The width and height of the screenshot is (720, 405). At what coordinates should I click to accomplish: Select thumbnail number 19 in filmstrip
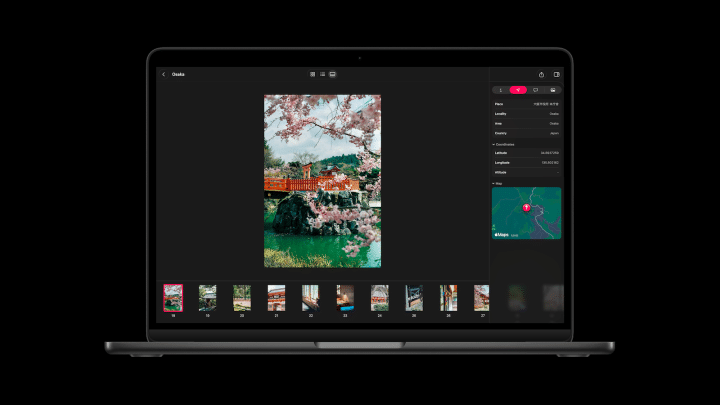click(x=208, y=298)
